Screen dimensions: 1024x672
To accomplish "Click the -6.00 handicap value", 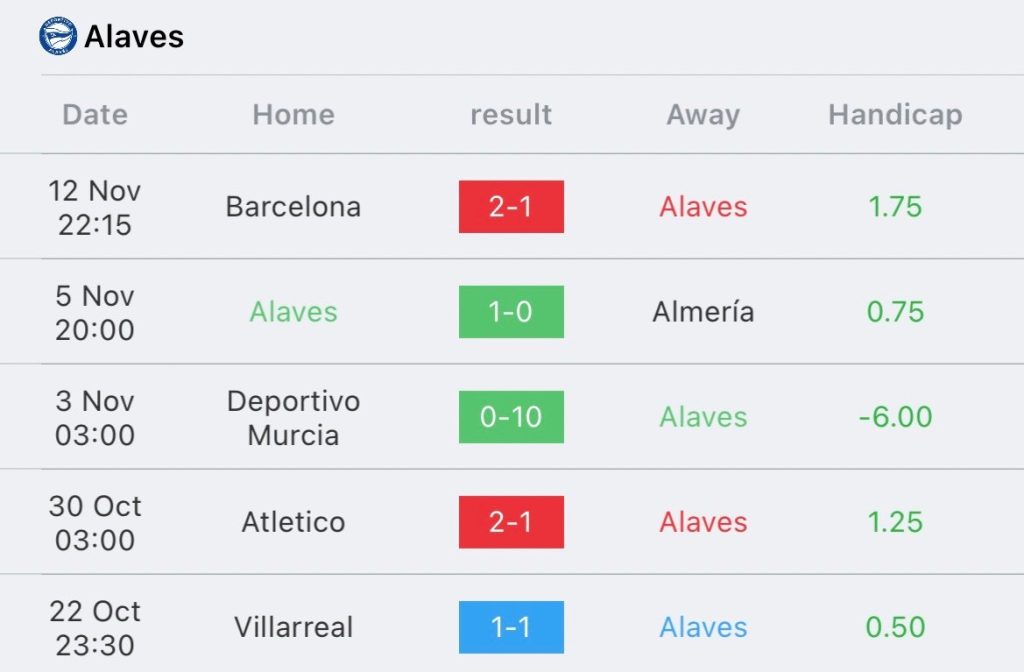I will [x=895, y=417].
